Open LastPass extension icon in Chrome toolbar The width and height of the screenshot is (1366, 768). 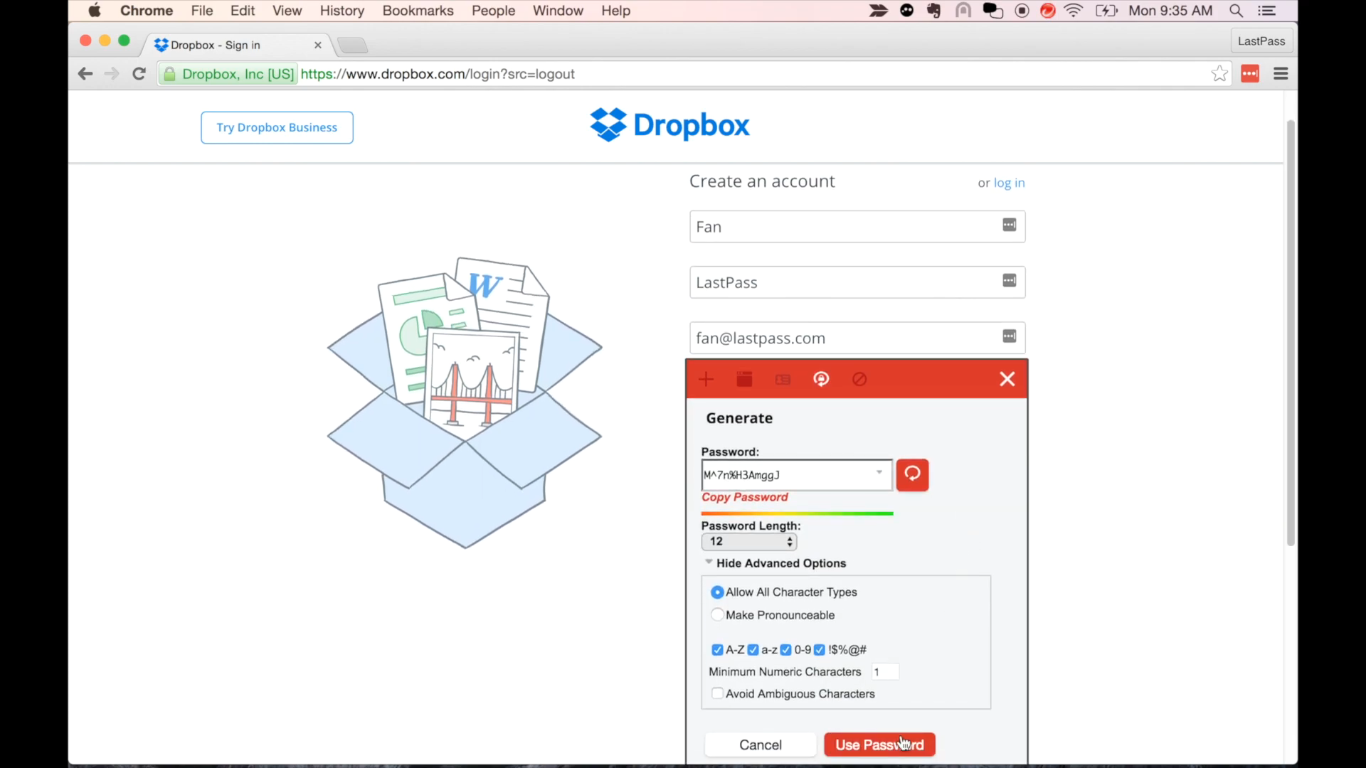pos(1250,74)
